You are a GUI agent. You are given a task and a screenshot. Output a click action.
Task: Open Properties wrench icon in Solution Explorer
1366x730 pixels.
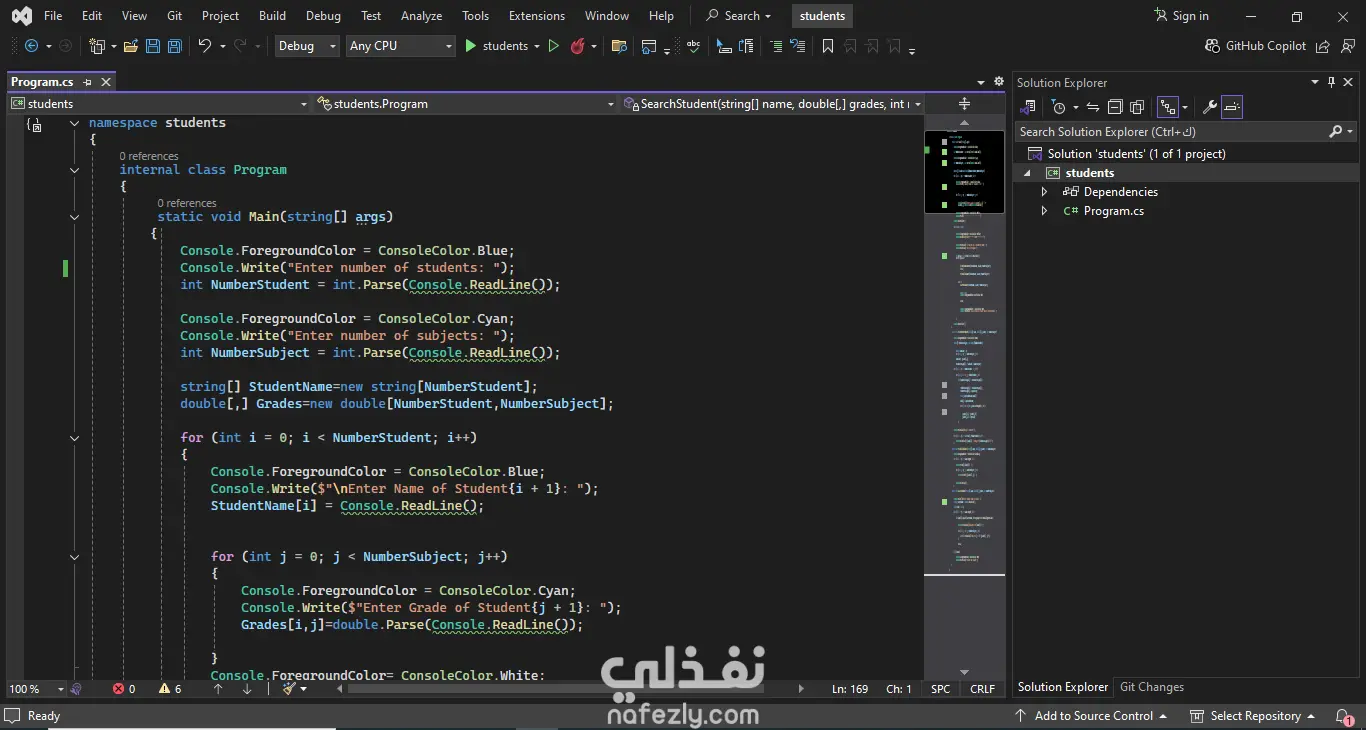click(1209, 107)
